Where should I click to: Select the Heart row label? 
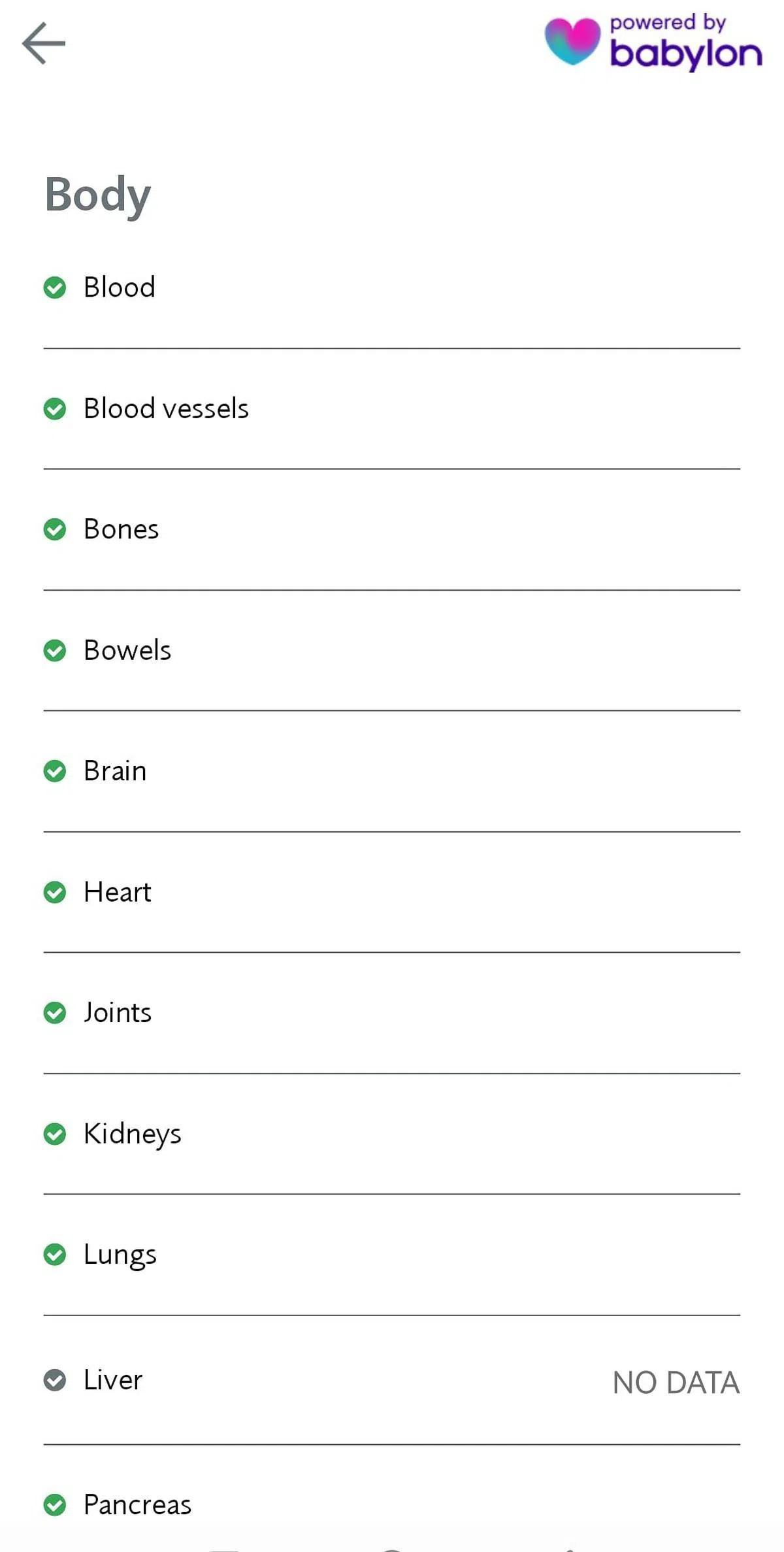pos(118,892)
